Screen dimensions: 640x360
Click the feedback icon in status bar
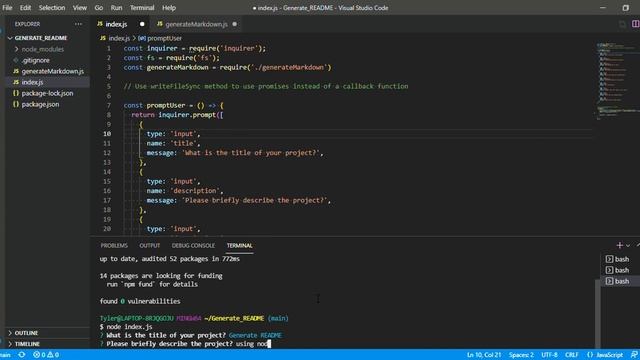pos(634,355)
